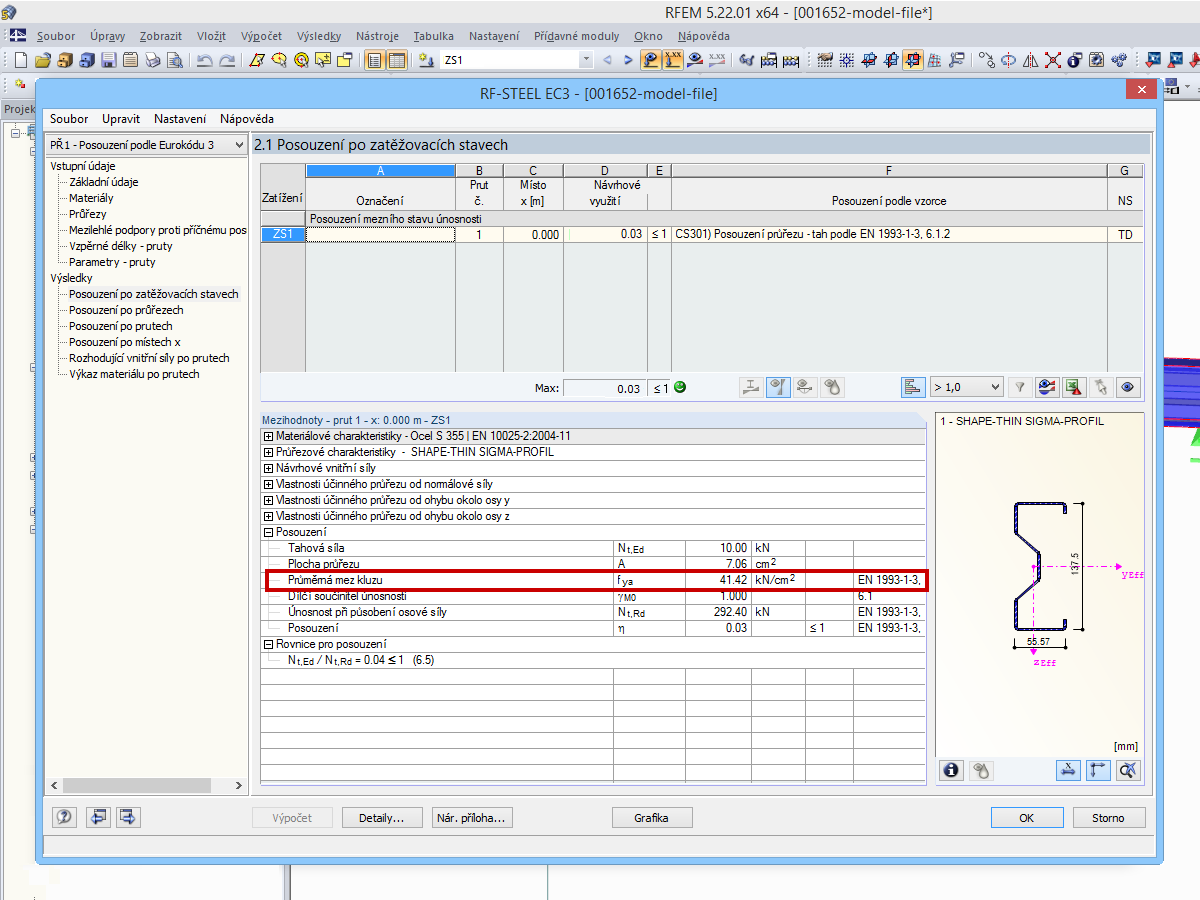Click the Max ratio value field 0.03

tap(604, 388)
